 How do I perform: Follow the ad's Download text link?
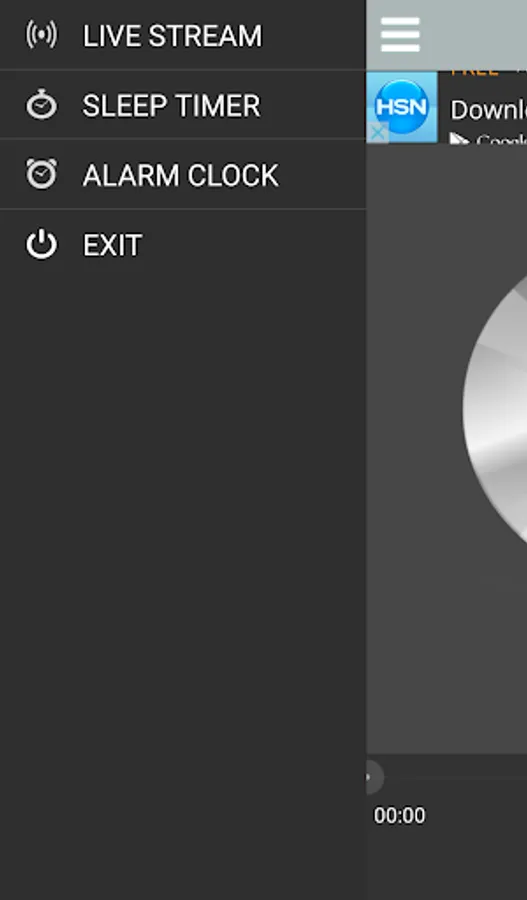[488, 110]
